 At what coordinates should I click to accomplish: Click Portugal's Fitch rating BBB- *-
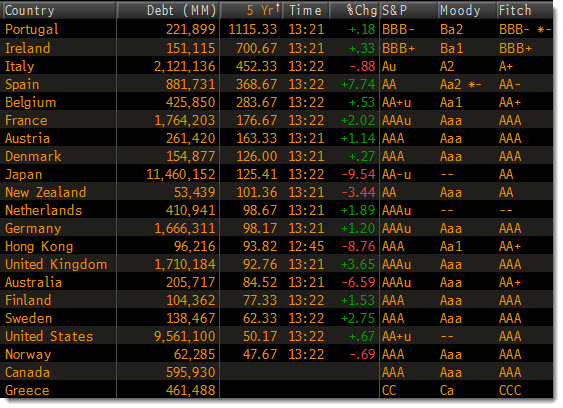pyautogui.click(x=525, y=29)
